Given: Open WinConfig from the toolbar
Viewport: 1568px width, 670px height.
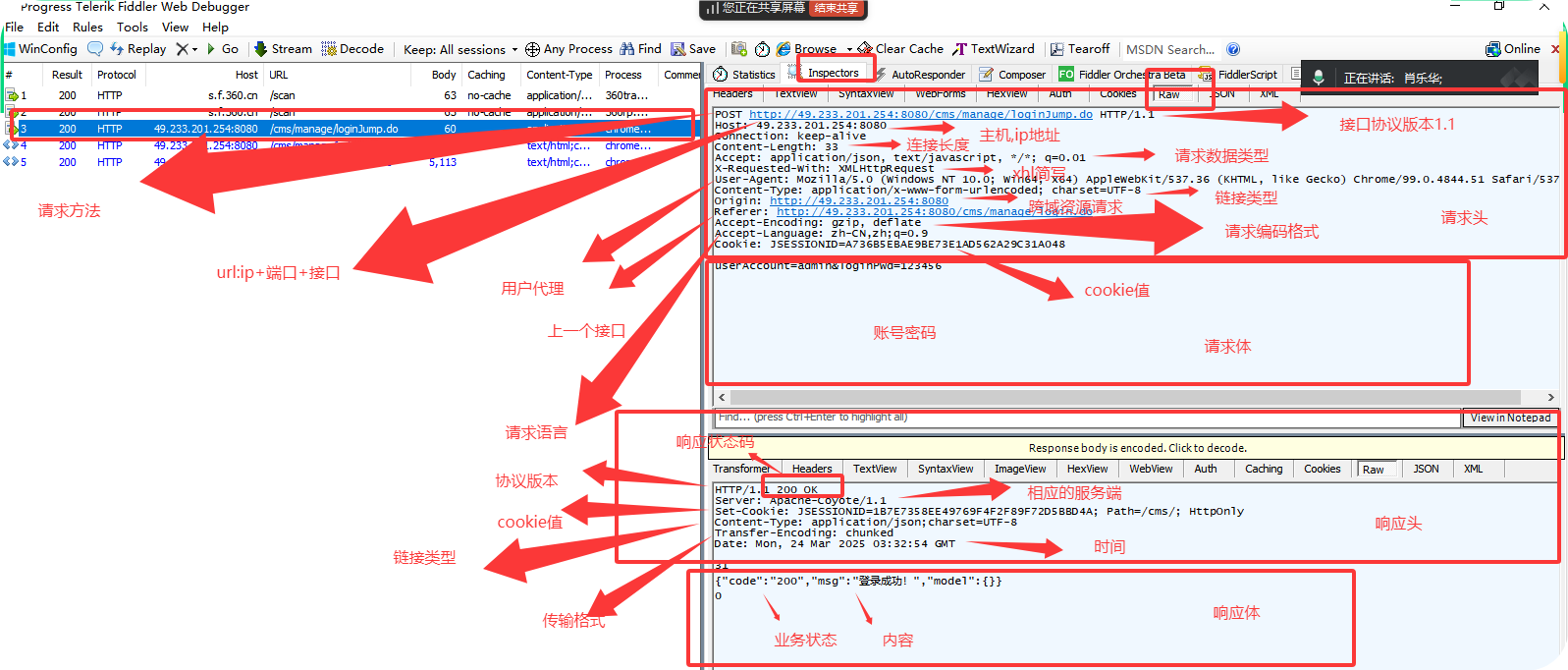Looking at the screenshot, I should click(x=40, y=49).
